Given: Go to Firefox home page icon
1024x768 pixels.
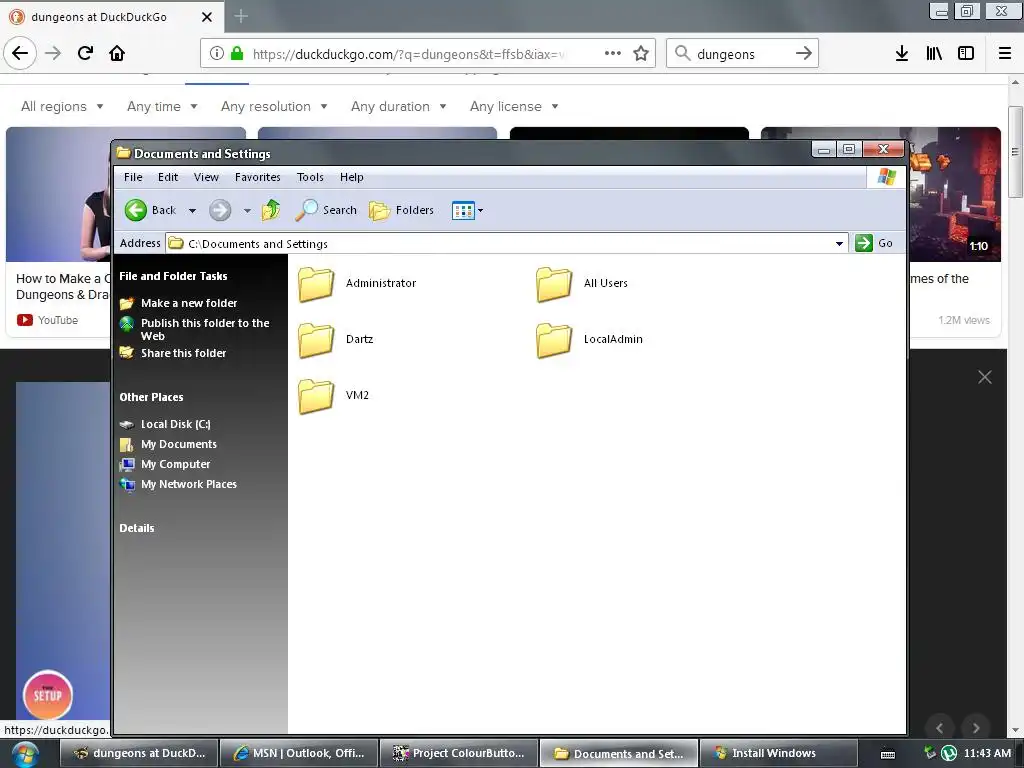Looking at the screenshot, I should coord(117,54).
